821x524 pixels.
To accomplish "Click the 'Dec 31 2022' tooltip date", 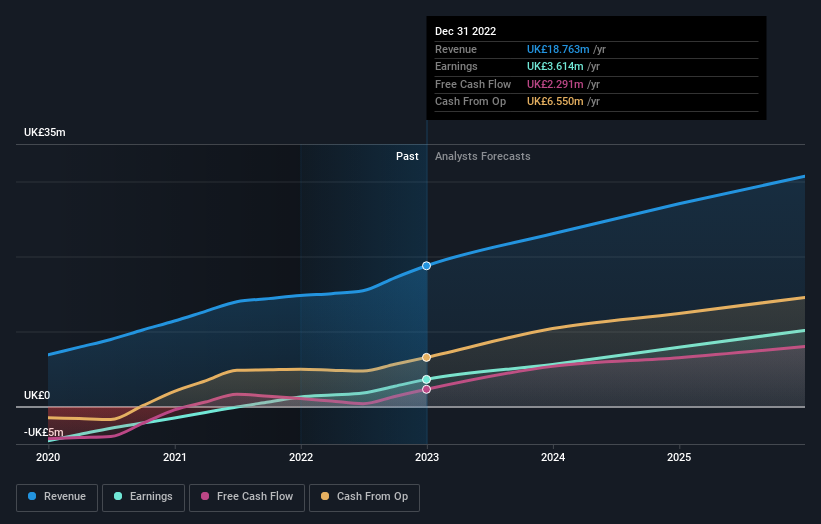I will click(x=465, y=31).
